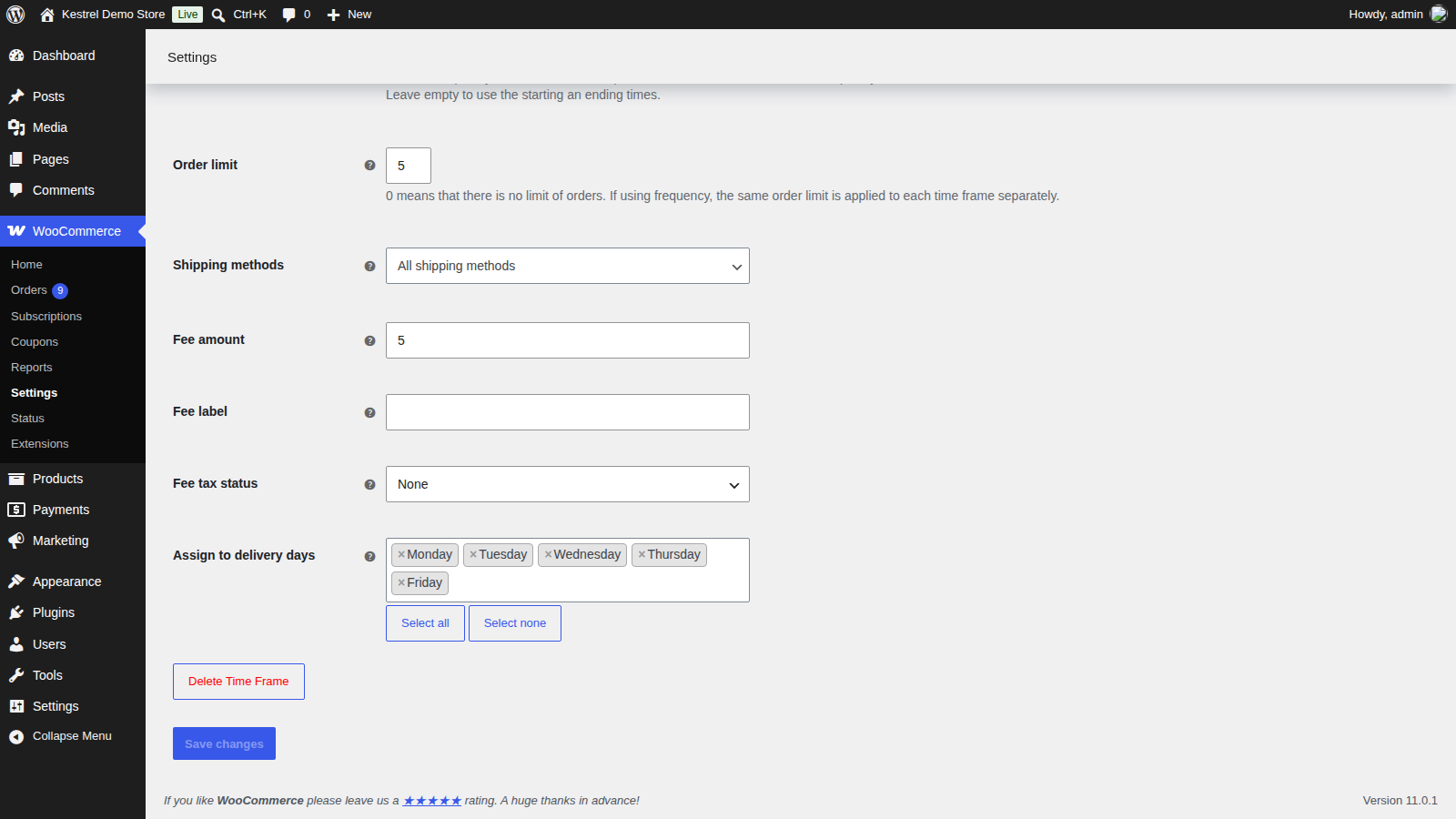Viewport: 1456px width, 819px height.
Task: Show Fee tax status help tooltip
Action: pyautogui.click(x=369, y=485)
